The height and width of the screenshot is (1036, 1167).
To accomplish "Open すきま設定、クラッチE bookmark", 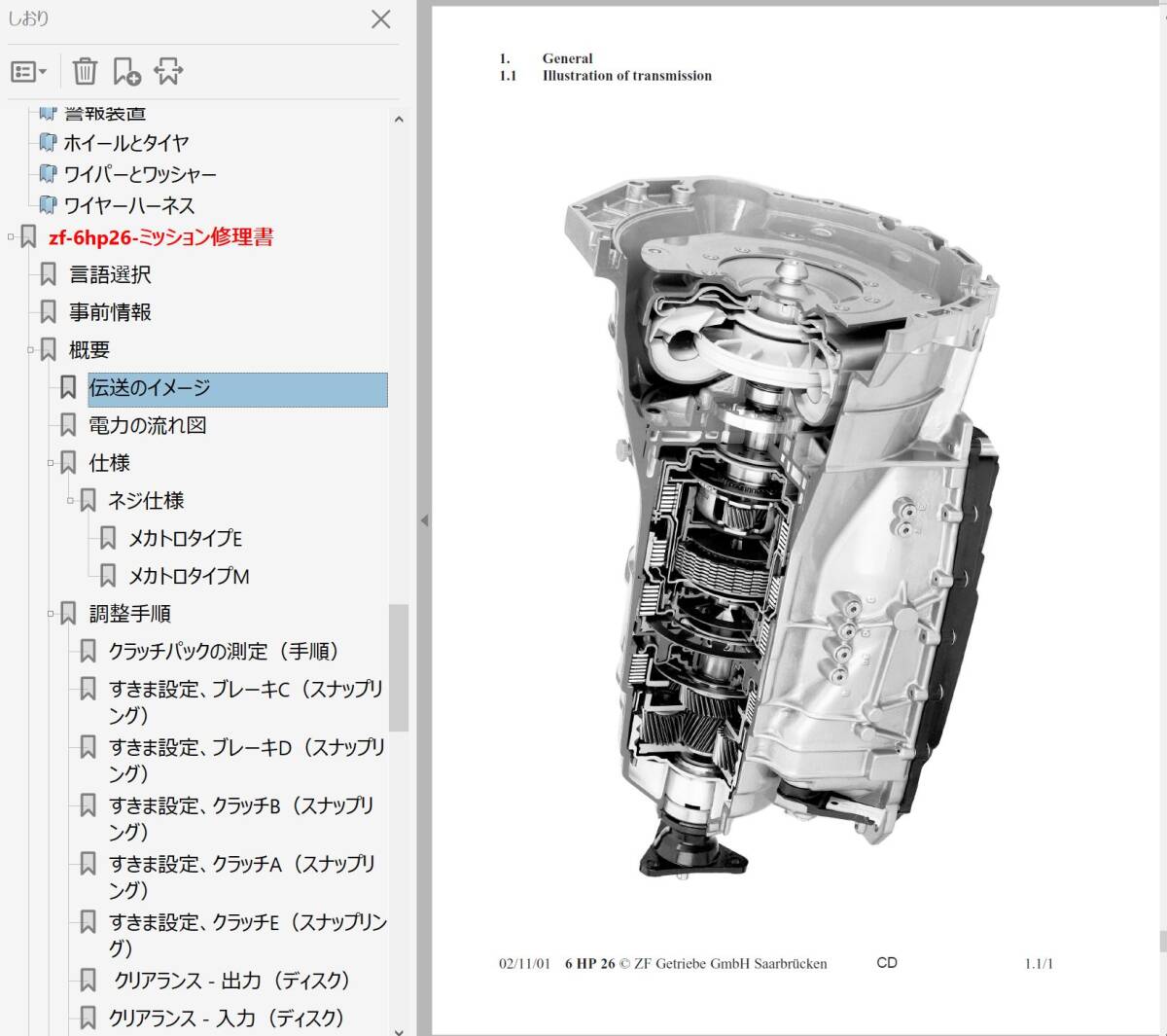I will click(x=247, y=935).
